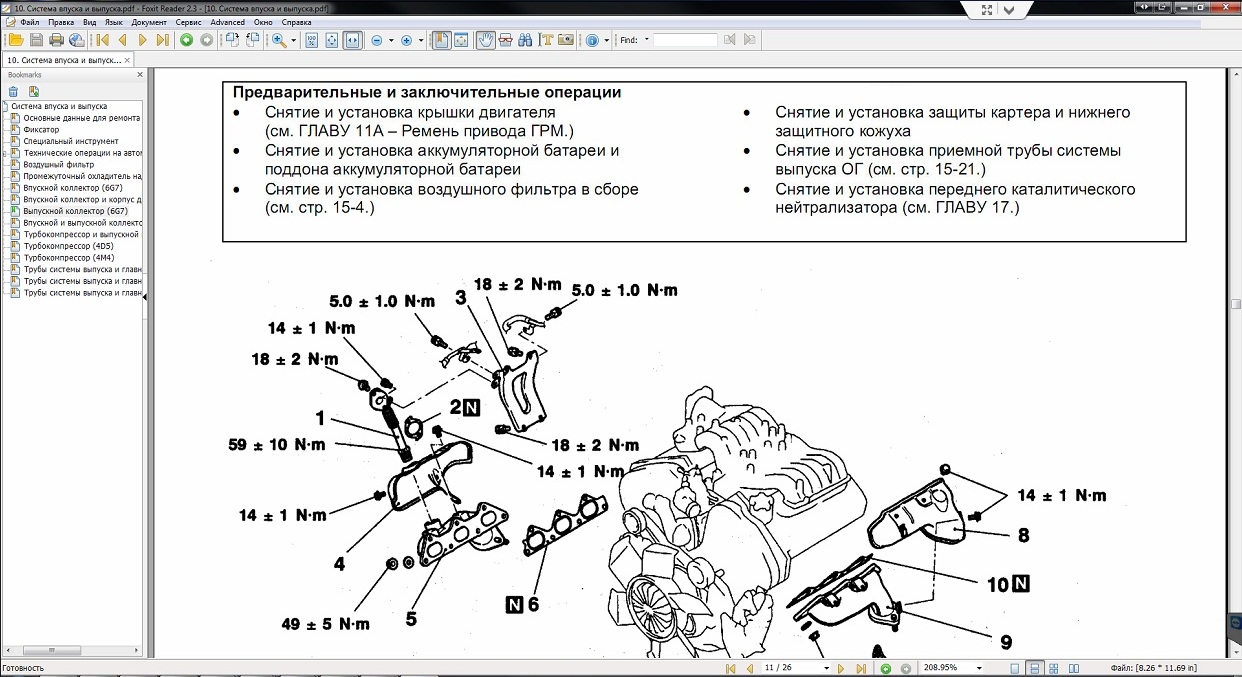Click the add new bookmark icon
This screenshot has width=1242, height=677.
(33, 91)
